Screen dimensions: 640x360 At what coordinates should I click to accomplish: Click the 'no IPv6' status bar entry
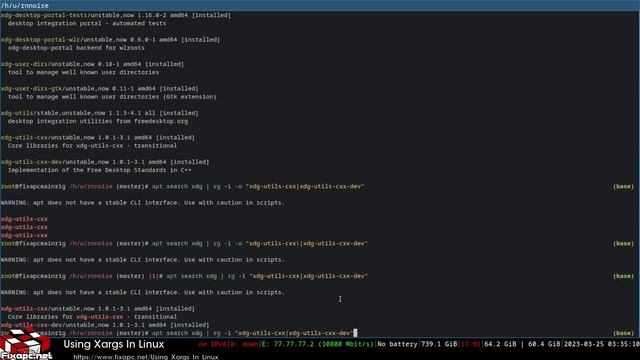212,344
